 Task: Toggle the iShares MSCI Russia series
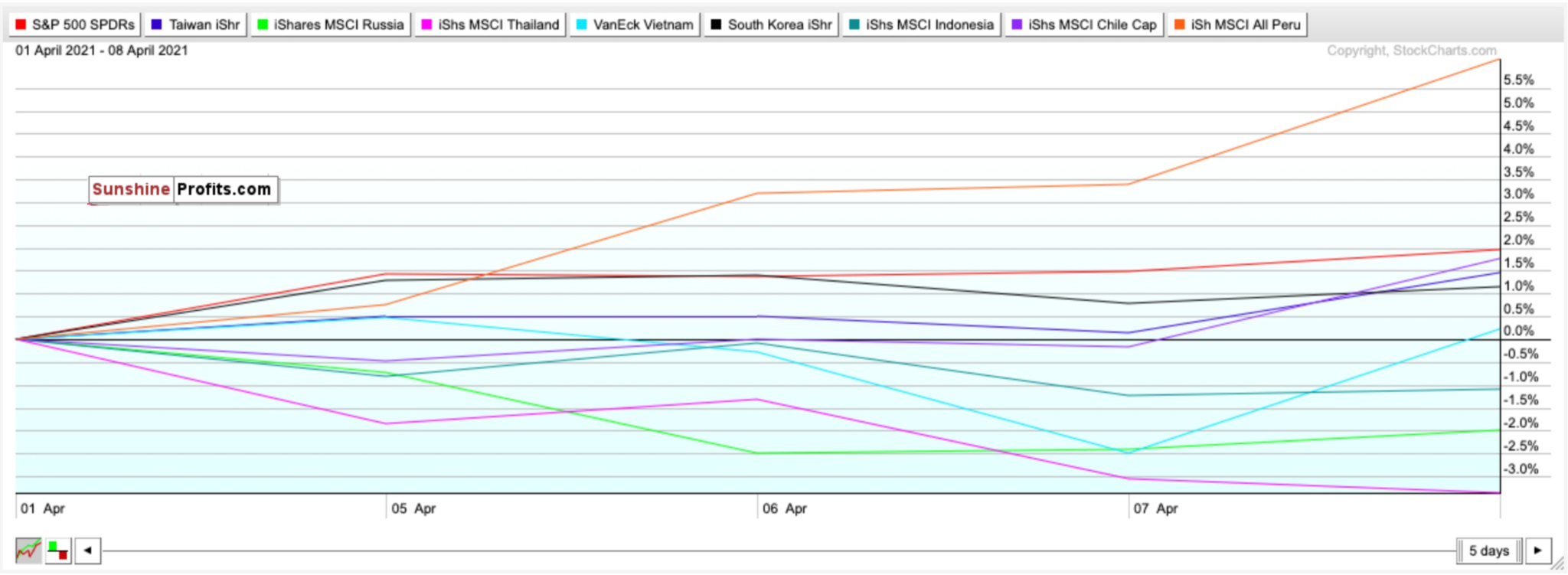coord(331,25)
